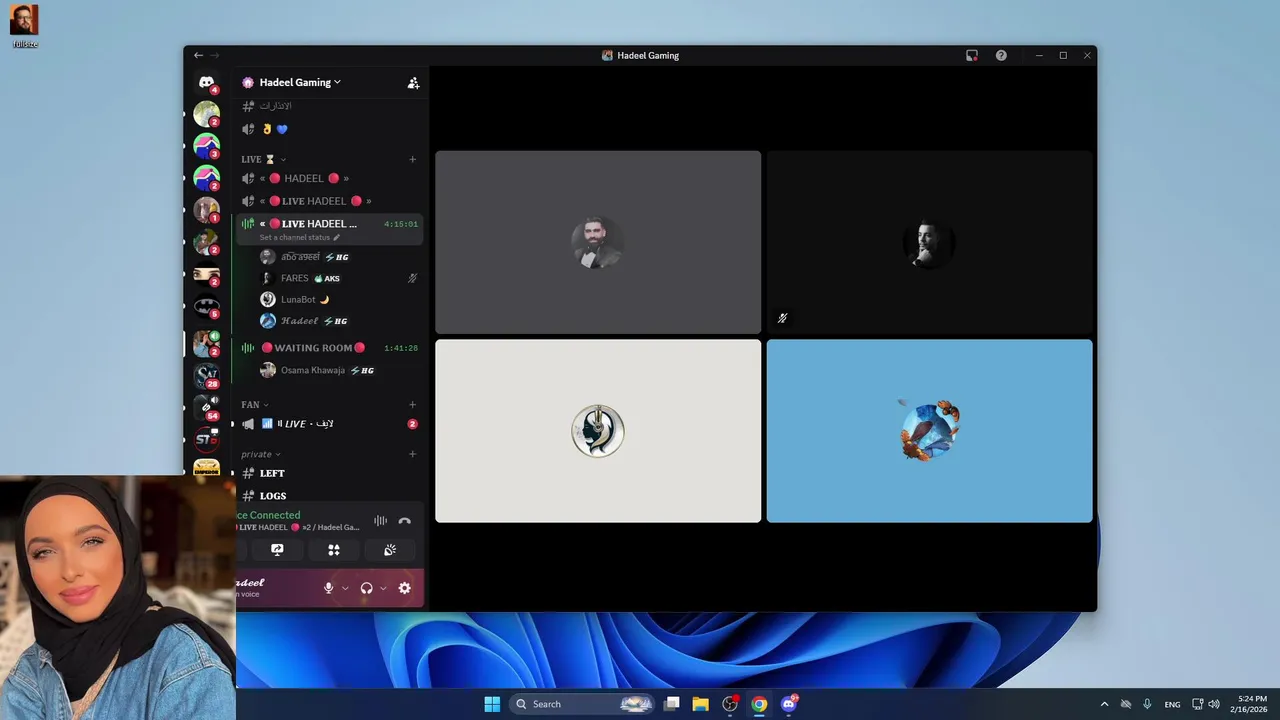Click ENG language indicator in tray
This screenshot has width=1280, height=720.
1172,704
